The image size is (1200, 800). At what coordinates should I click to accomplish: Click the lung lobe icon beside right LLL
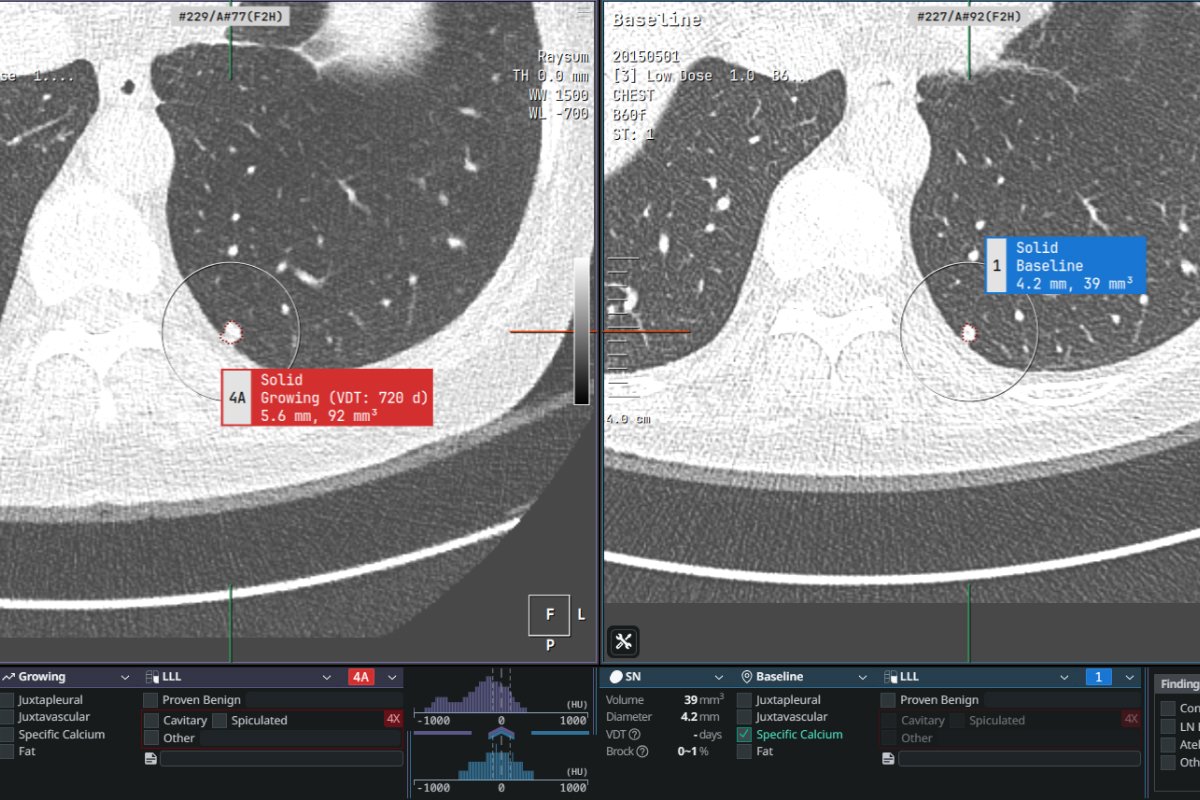(890, 677)
